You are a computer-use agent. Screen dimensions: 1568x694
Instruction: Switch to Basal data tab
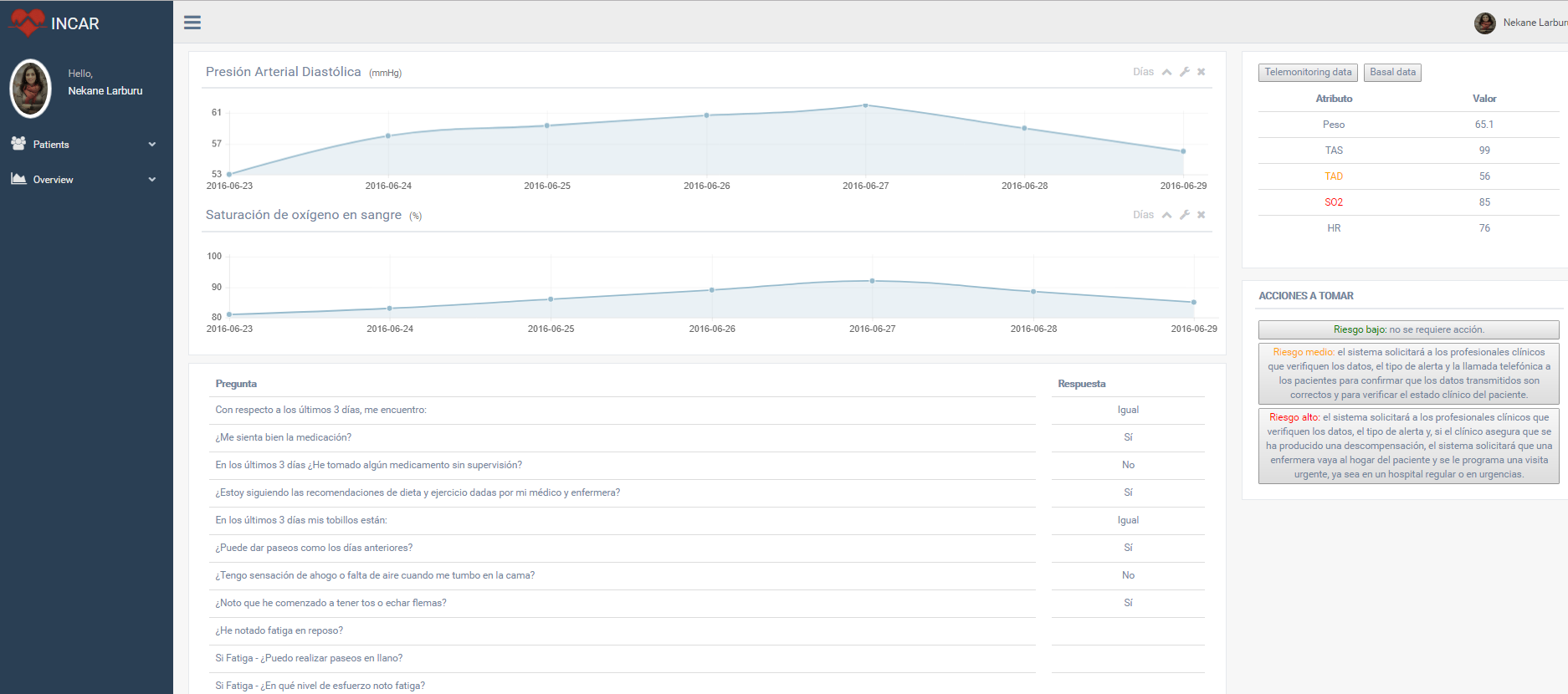(1392, 73)
